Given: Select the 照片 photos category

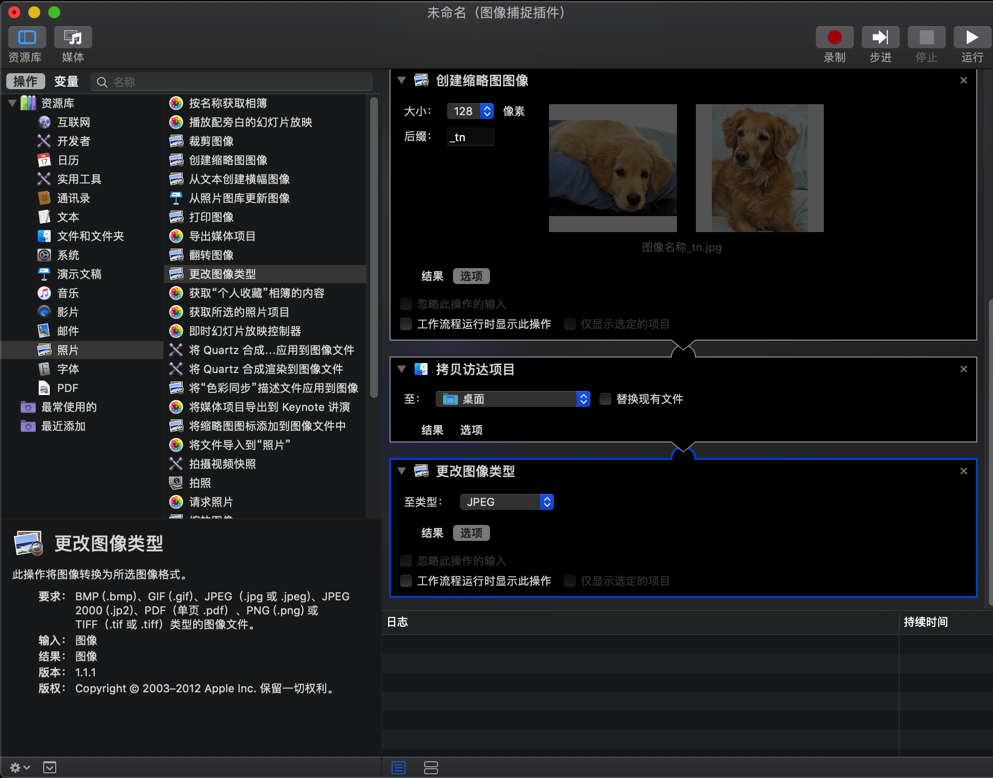Looking at the screenshot, I should [82, 350].
